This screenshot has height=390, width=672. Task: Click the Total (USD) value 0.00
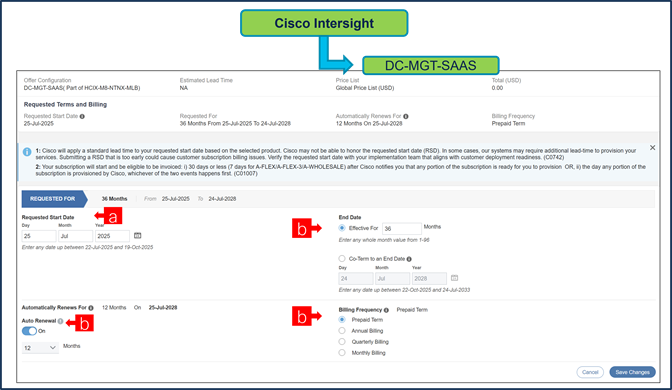click(497, 88)
